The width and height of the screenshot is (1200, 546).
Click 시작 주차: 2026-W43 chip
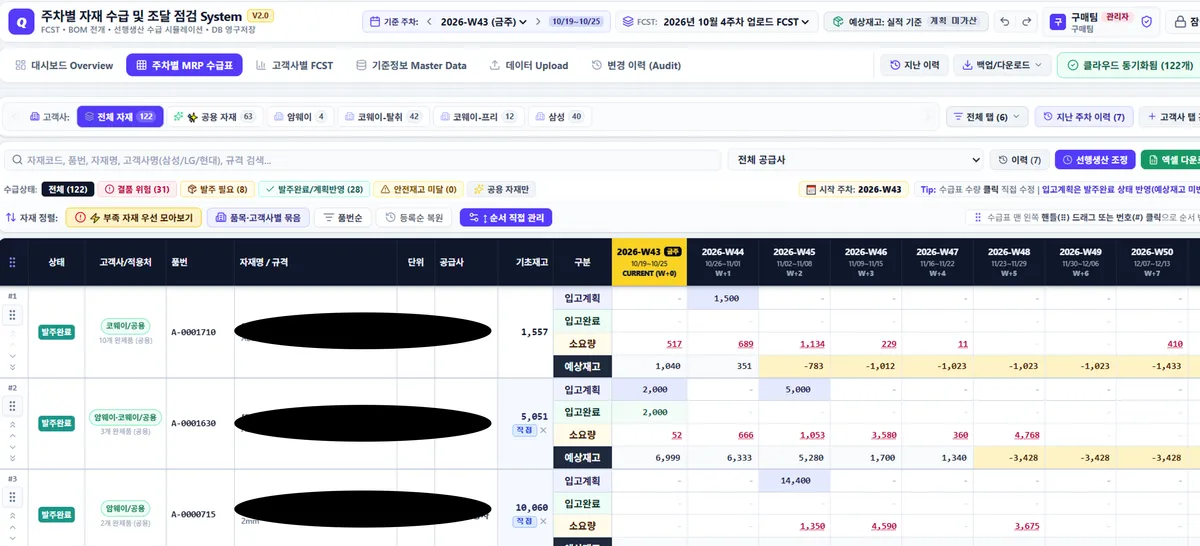853,189
